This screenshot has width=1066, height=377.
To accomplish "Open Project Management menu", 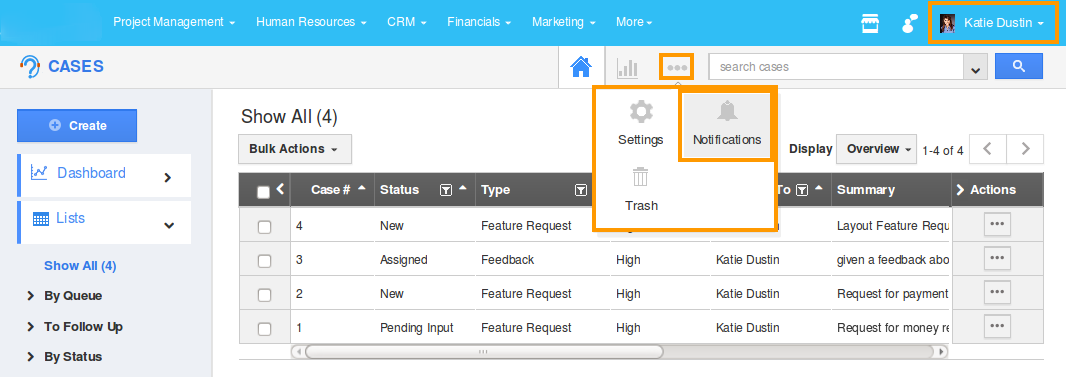I will (x=174, y=22).
